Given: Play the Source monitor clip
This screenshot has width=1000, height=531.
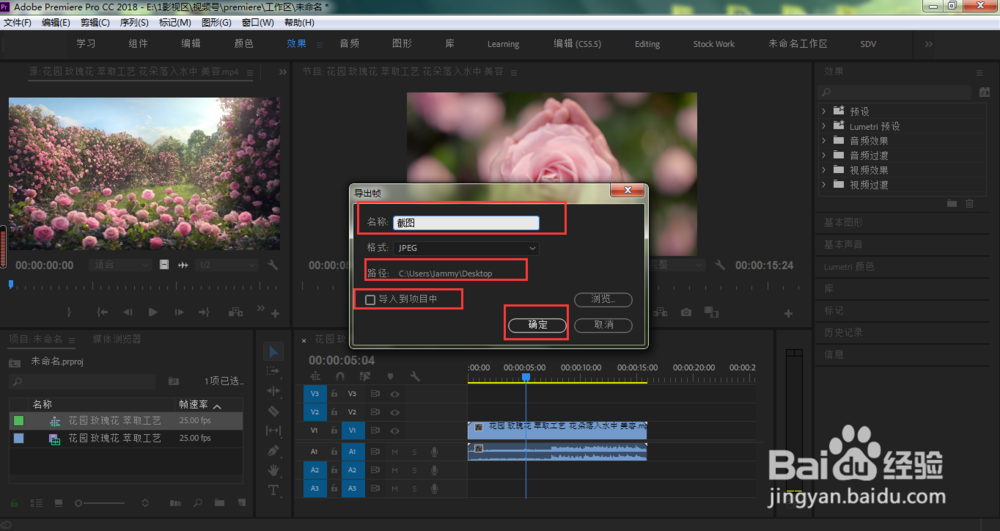Looking at the screenshot, I should (x=153, y=312).
